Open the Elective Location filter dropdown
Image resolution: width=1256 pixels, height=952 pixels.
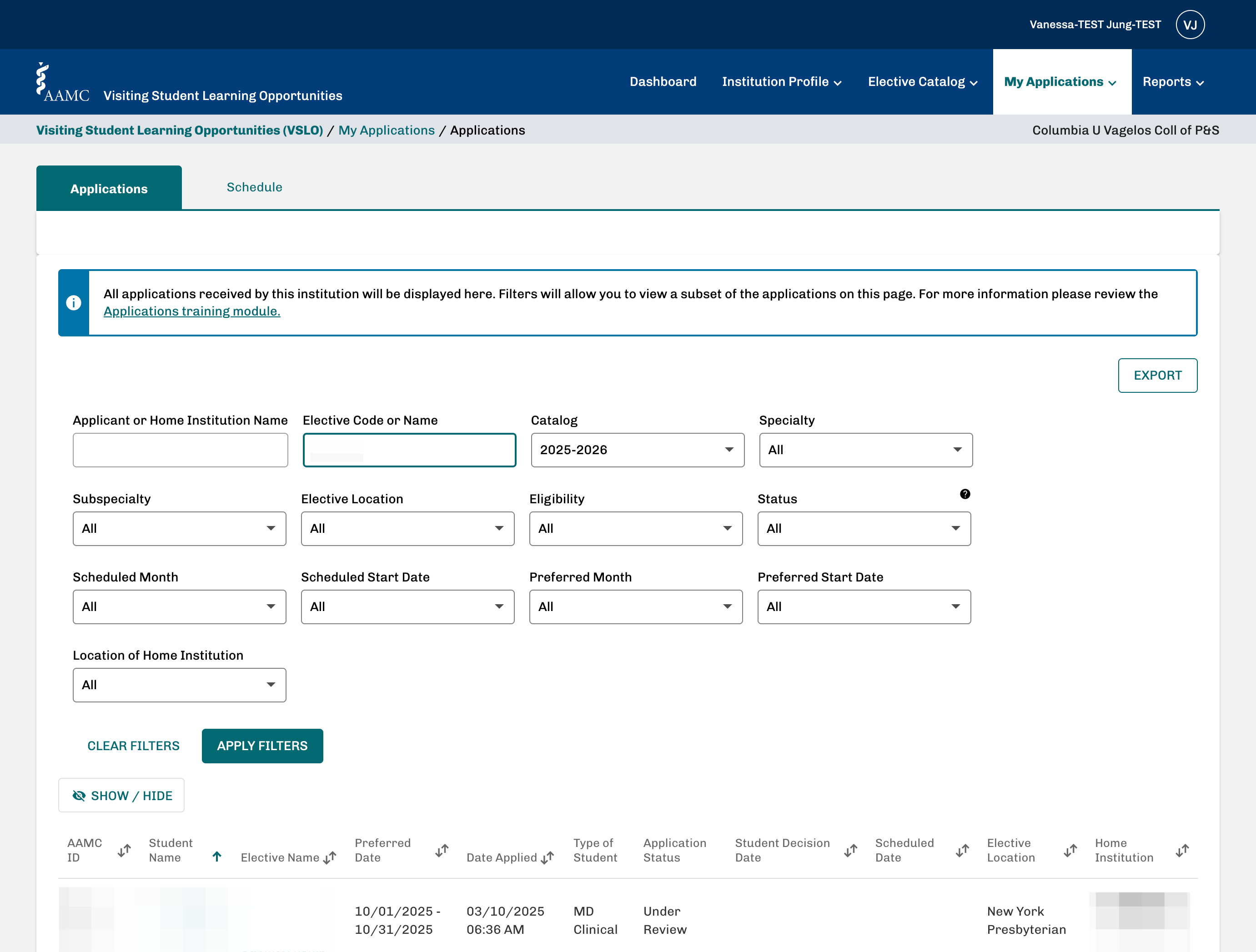(x=408, y=529)
